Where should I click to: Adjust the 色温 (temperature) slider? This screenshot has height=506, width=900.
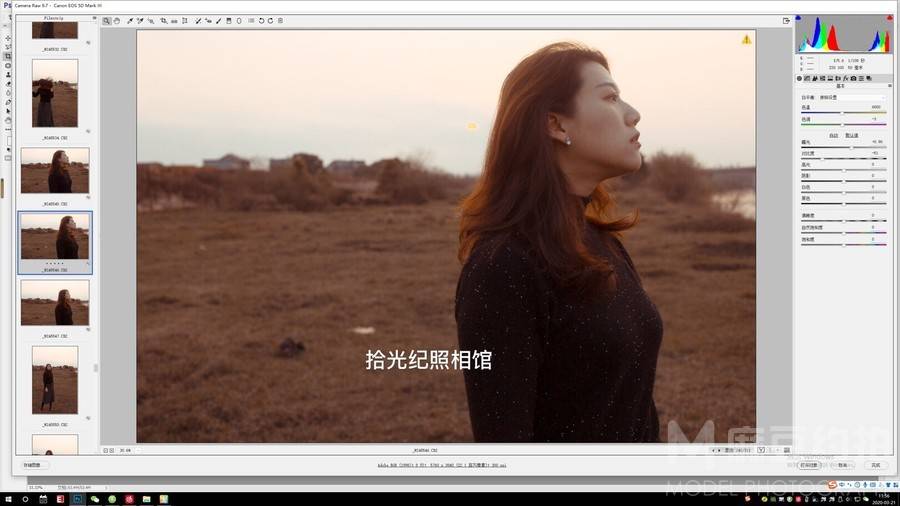click(x=843, y=112)
